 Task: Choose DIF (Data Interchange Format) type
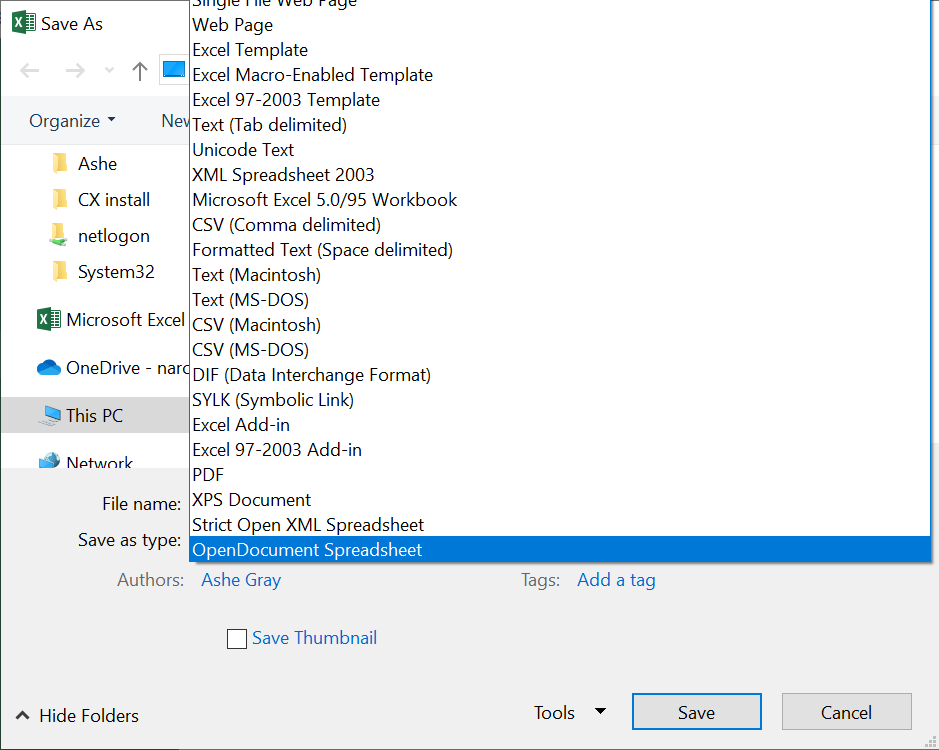point(560,375)
